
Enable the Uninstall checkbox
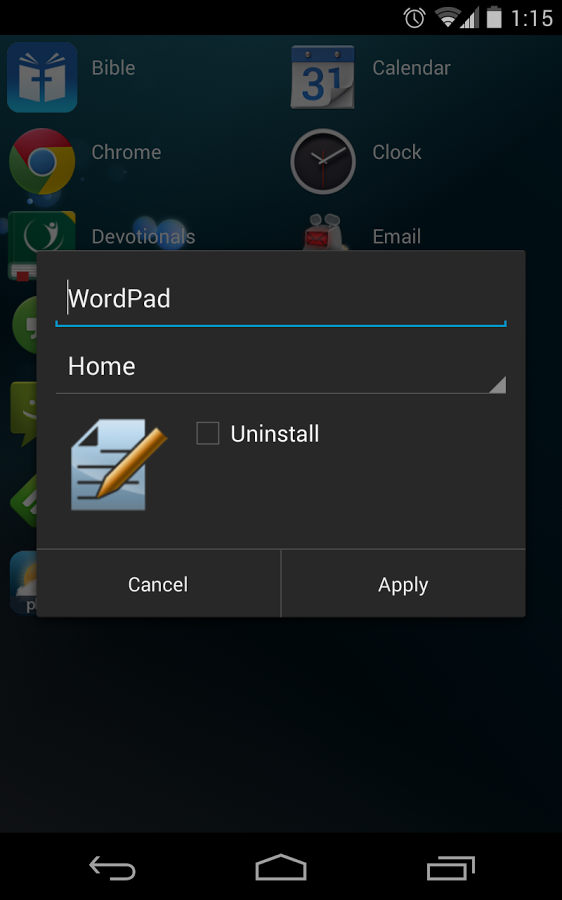[208, 433]
